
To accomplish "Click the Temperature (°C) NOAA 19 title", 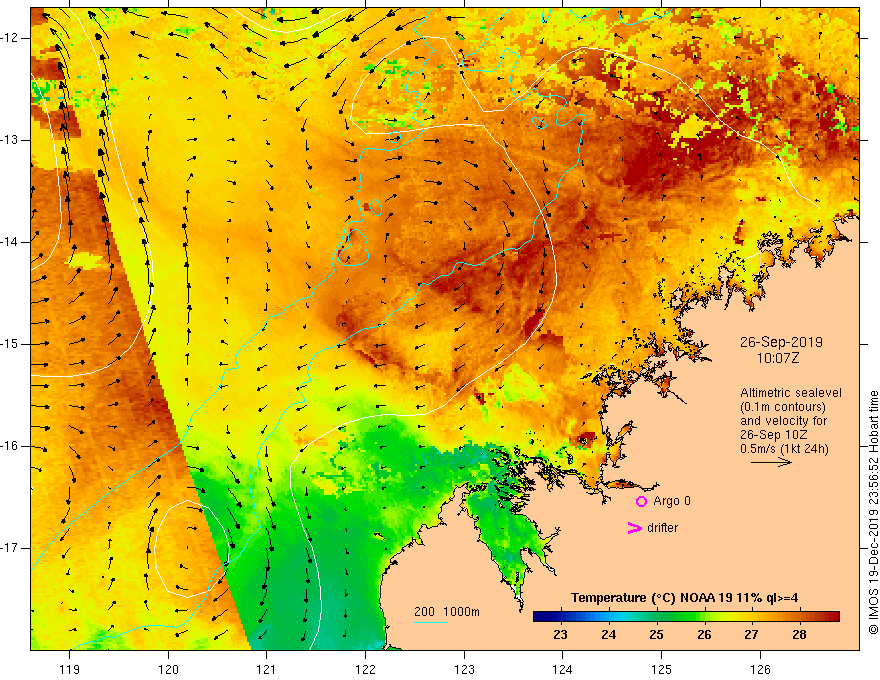I will point(684,598).
